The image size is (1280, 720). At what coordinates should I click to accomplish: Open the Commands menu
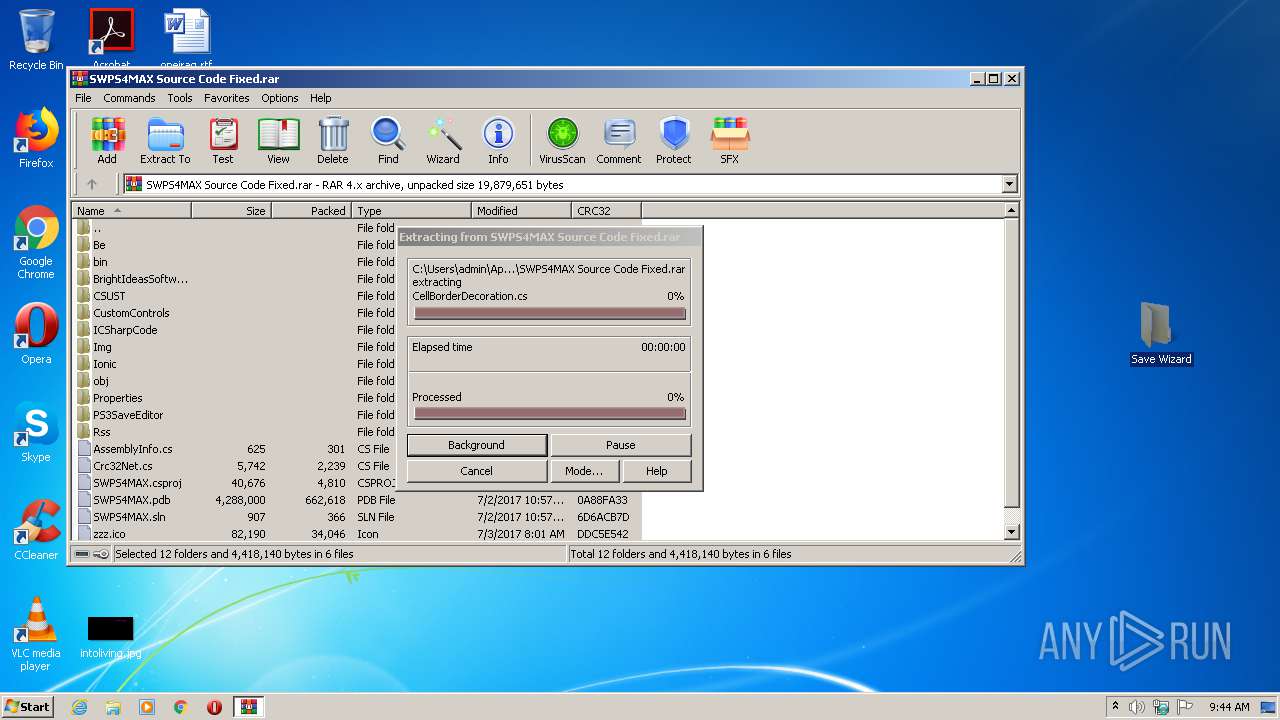(129, 98)
